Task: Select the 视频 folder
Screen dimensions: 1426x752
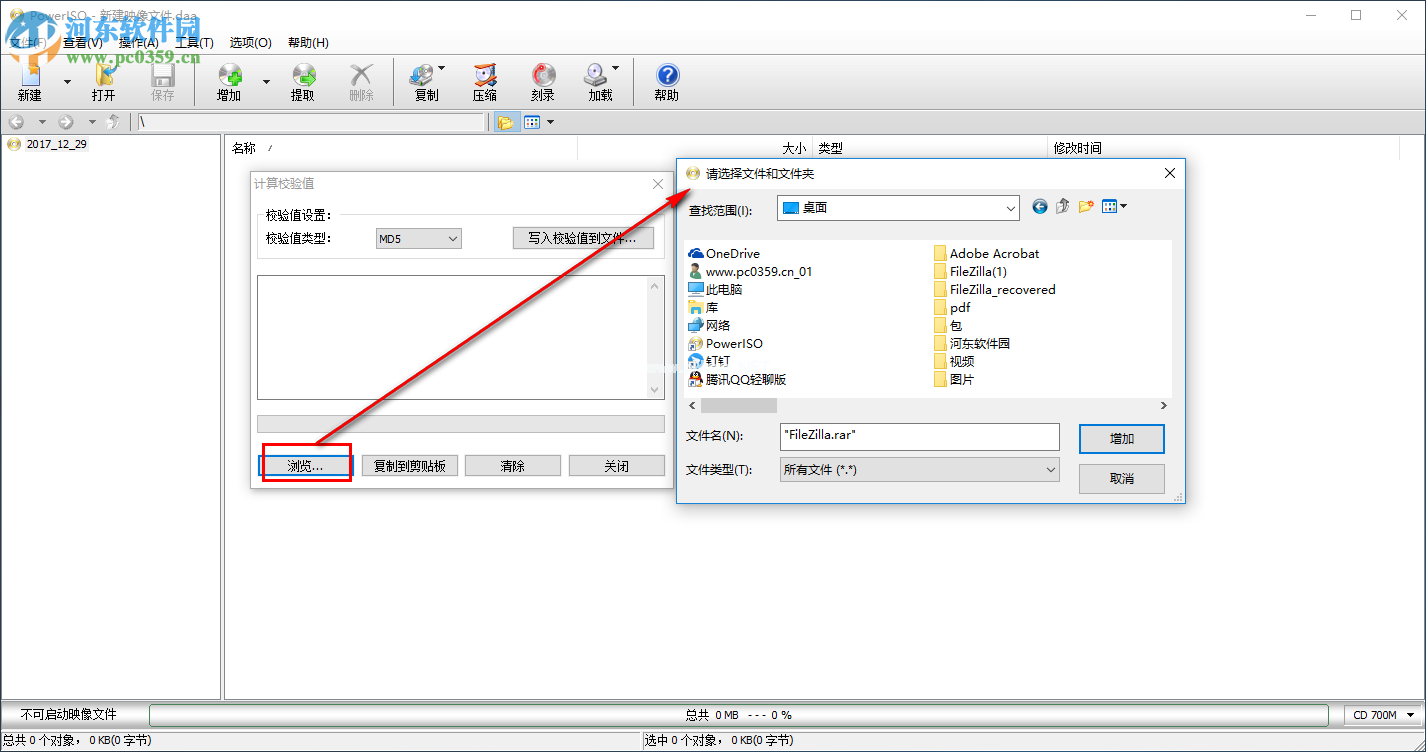Action: click(x=953, y=361)
